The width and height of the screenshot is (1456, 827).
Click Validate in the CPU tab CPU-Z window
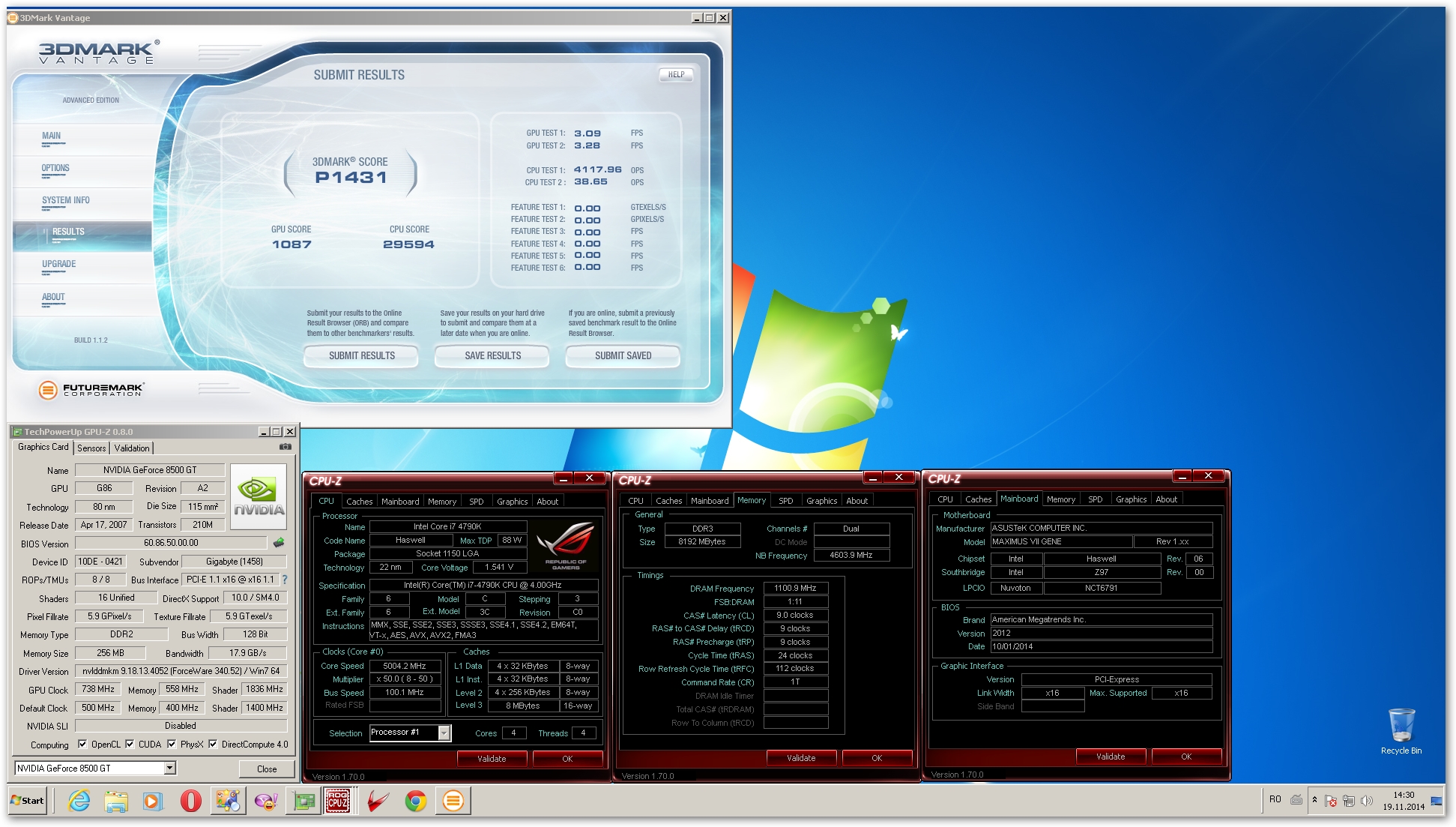[x=492, y=759]
